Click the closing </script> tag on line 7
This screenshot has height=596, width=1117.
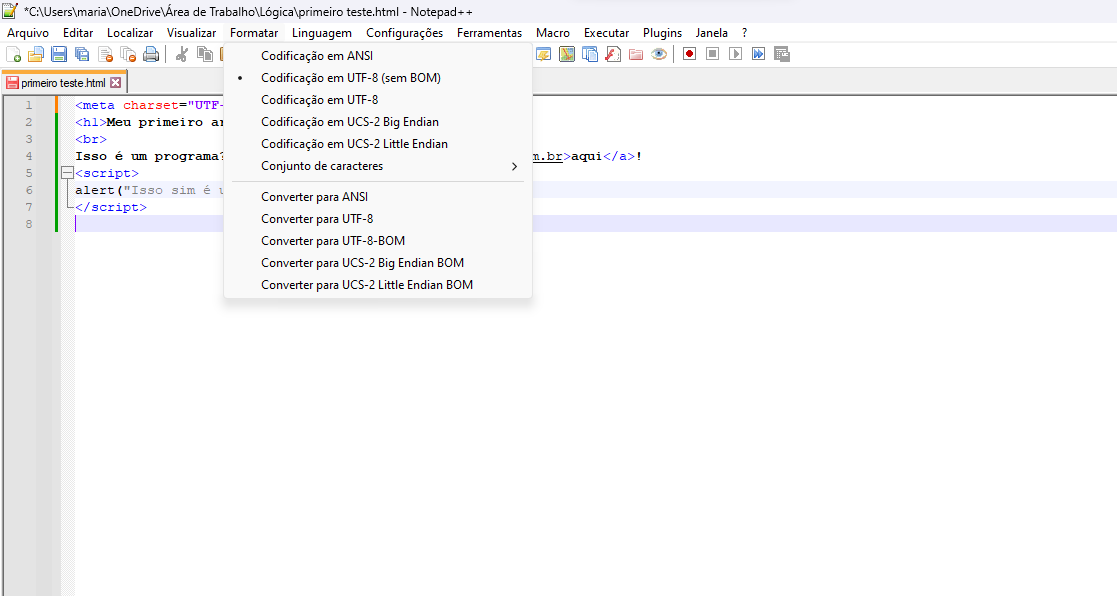pos(111,207)
